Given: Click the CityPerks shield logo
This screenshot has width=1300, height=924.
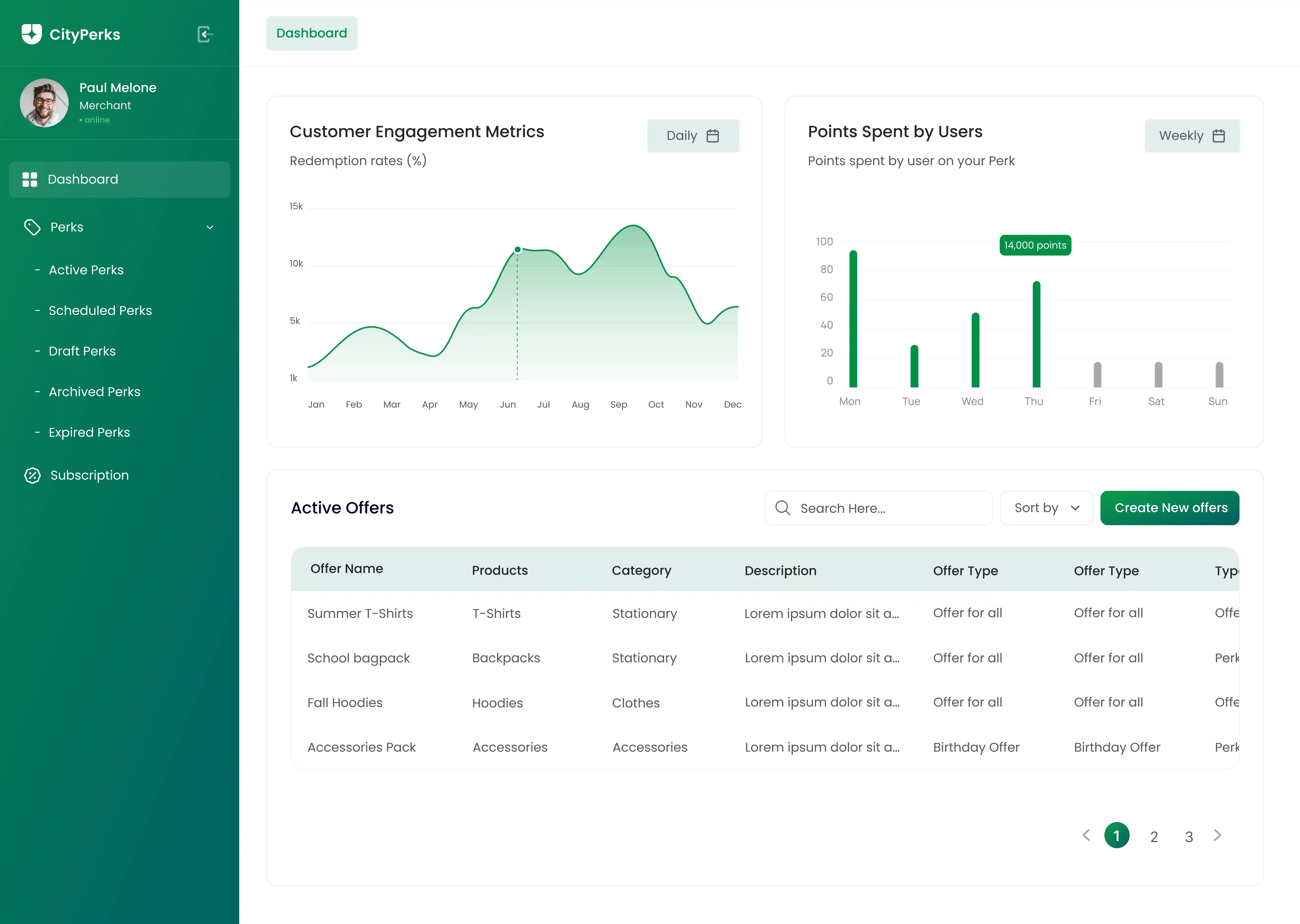Looking at the screenshot, I should pos(32,34).
